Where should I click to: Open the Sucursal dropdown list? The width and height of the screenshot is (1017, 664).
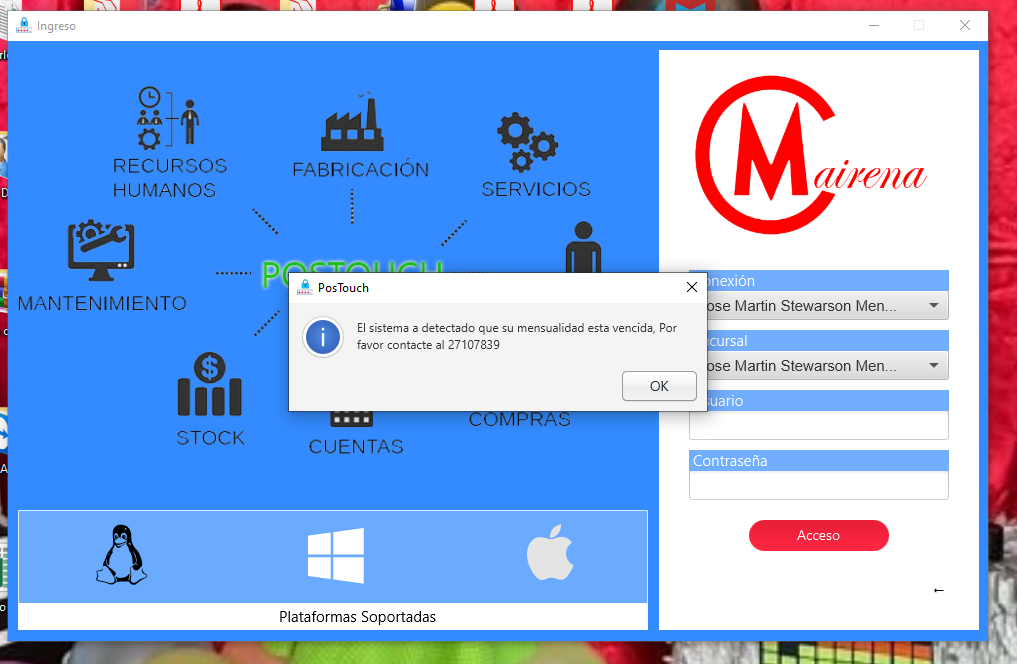click(x=933, y=366)
